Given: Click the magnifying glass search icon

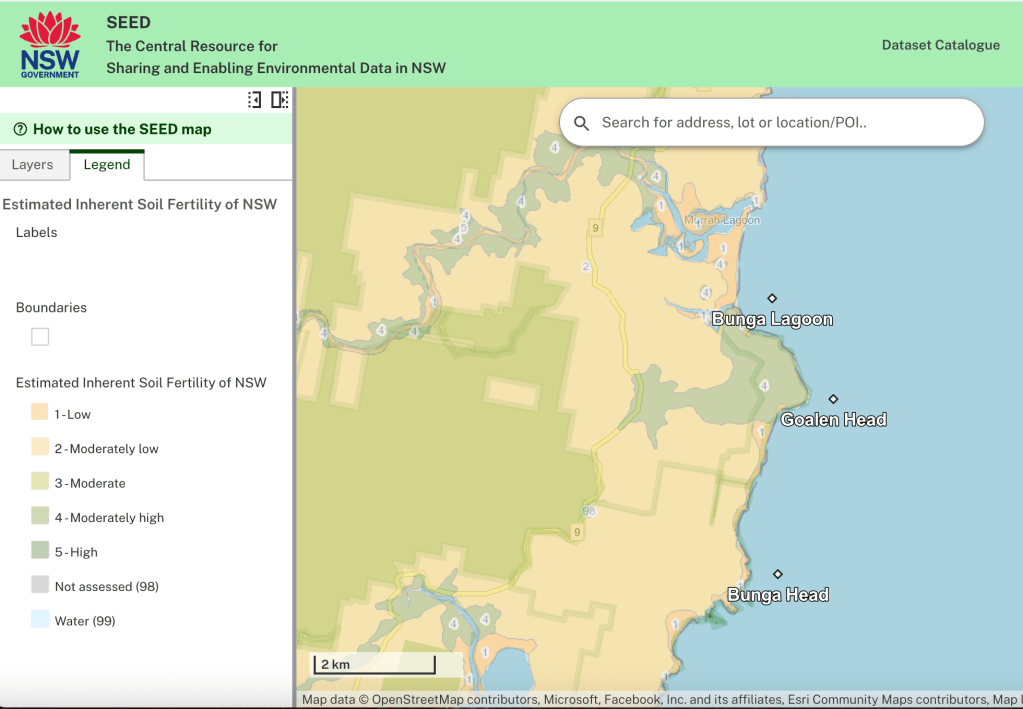Looking at the screenshot, I should (x=581, y=123).
